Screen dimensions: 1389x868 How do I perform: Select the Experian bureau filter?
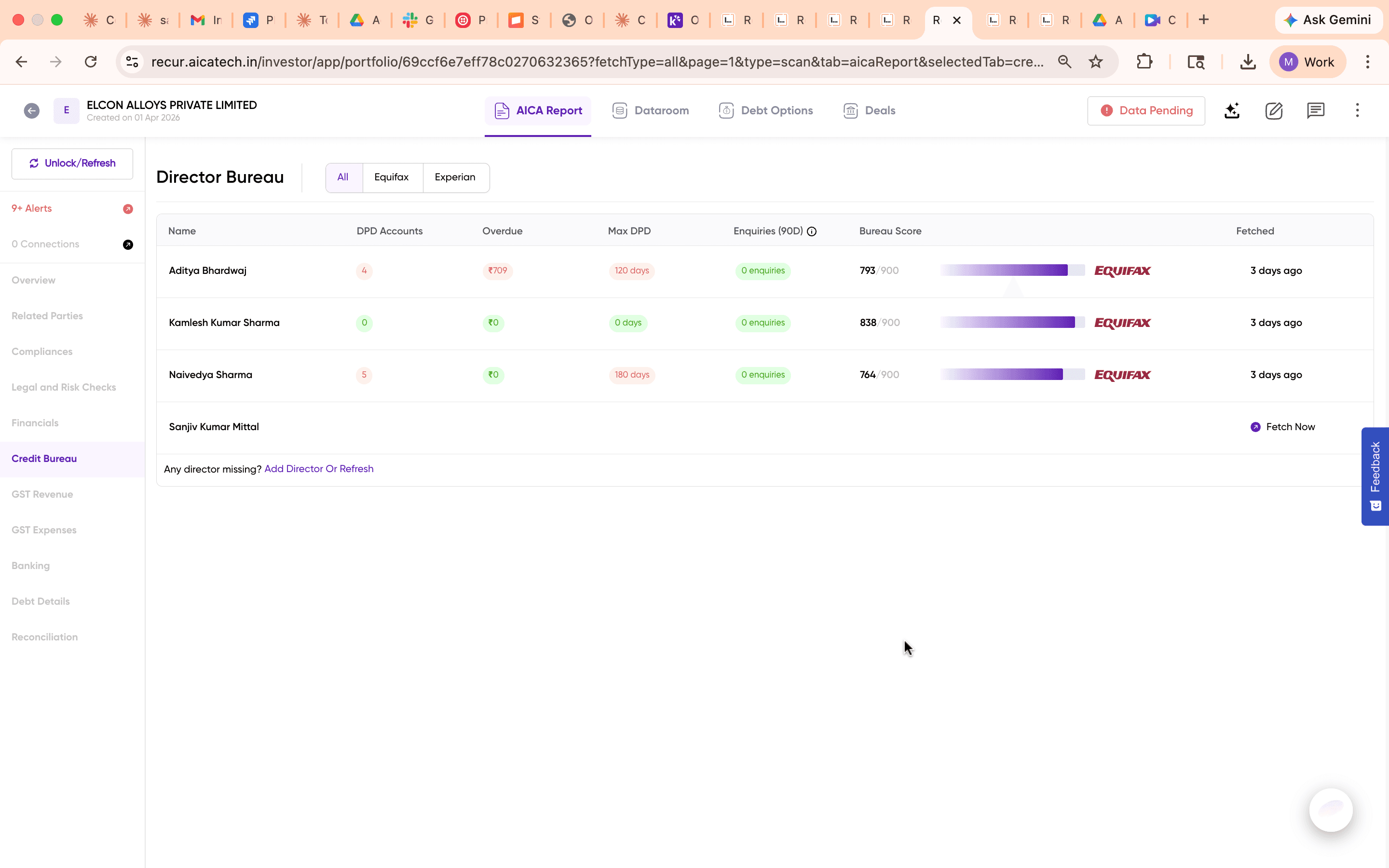click(455, 177)
